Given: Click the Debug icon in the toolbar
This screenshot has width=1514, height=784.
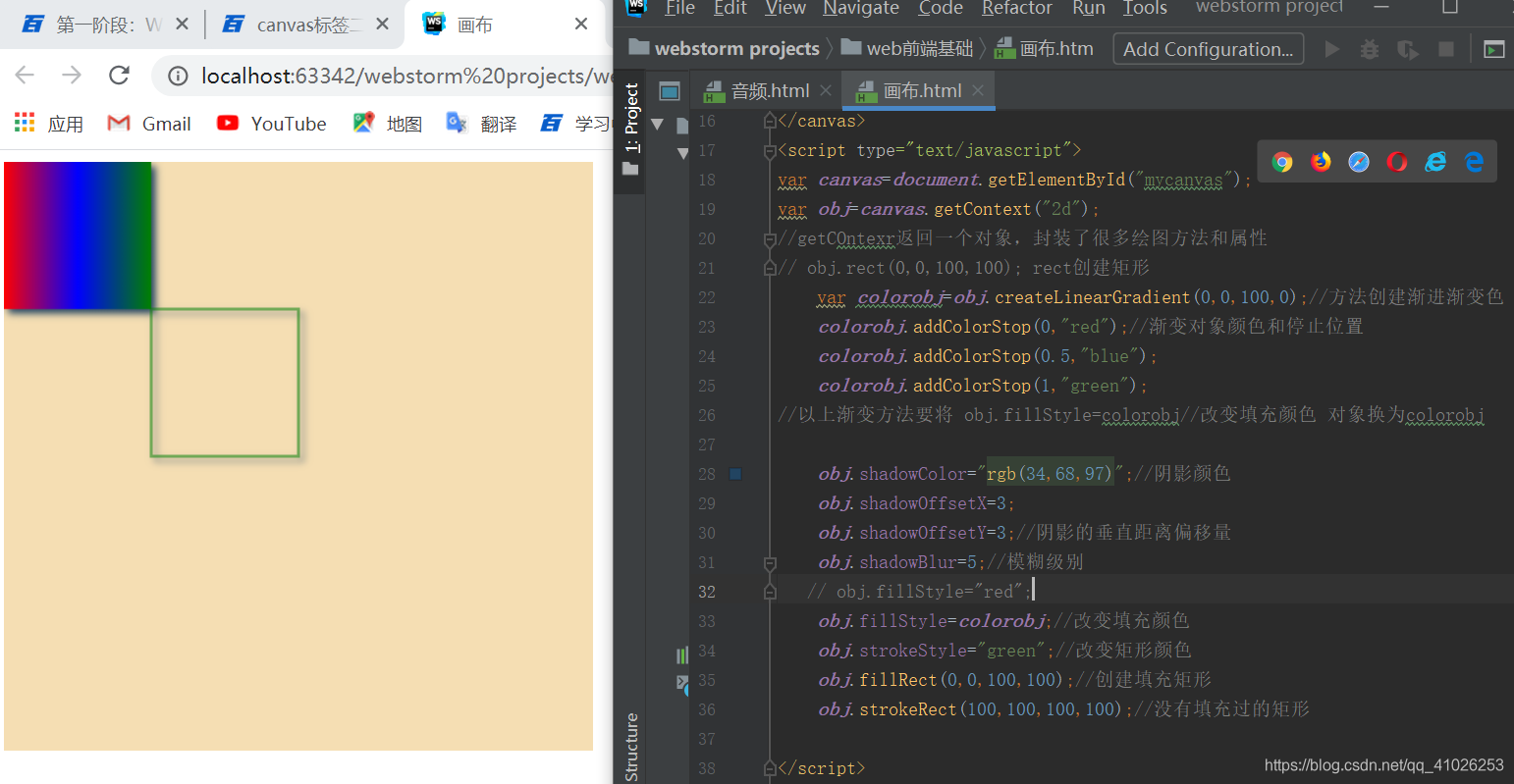Looking at the screenshot, I should point(1369,49).
